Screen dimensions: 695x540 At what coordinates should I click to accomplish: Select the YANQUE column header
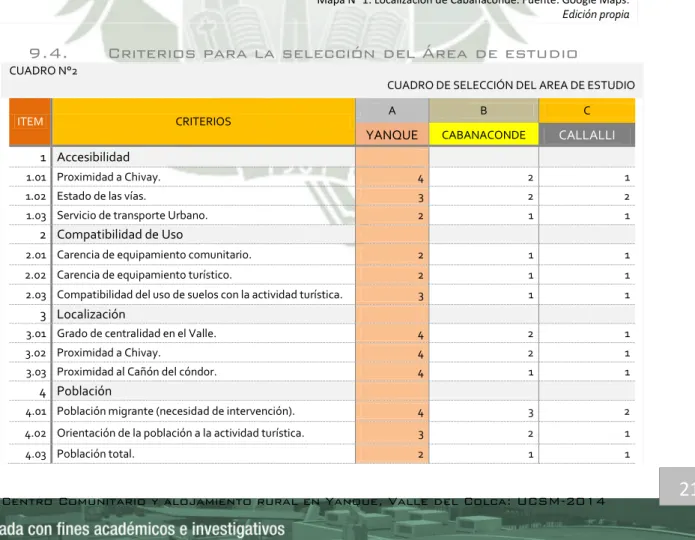point(392,135)
